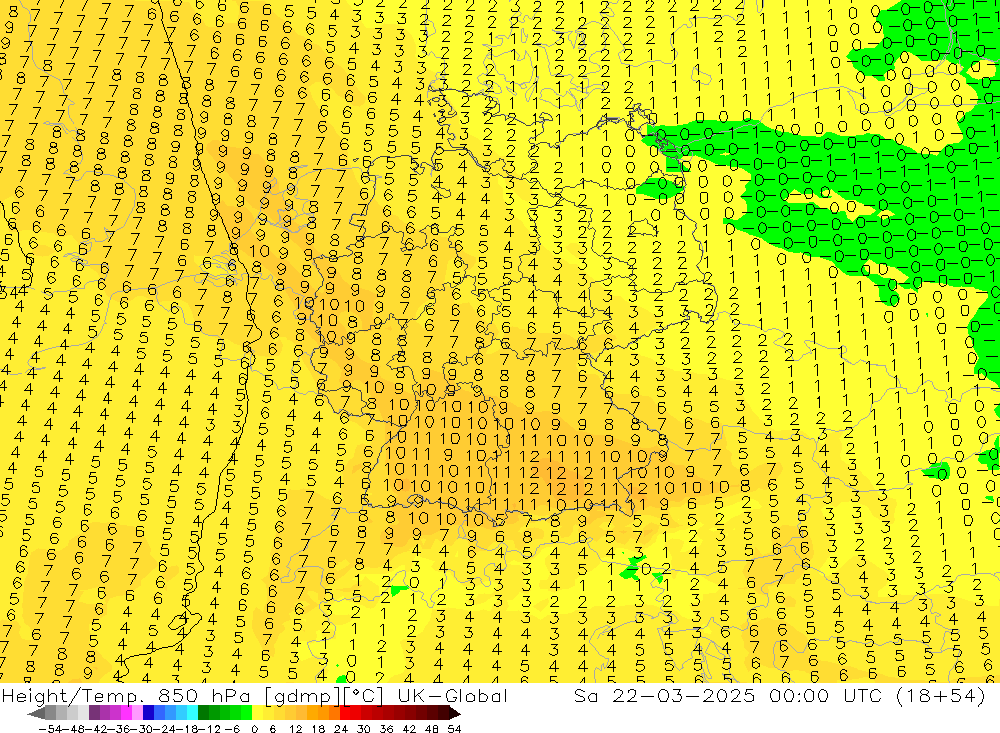Pick the dark blue swatch above the -30 label
Screen dimensions: 1000x733
pos(148,713)
